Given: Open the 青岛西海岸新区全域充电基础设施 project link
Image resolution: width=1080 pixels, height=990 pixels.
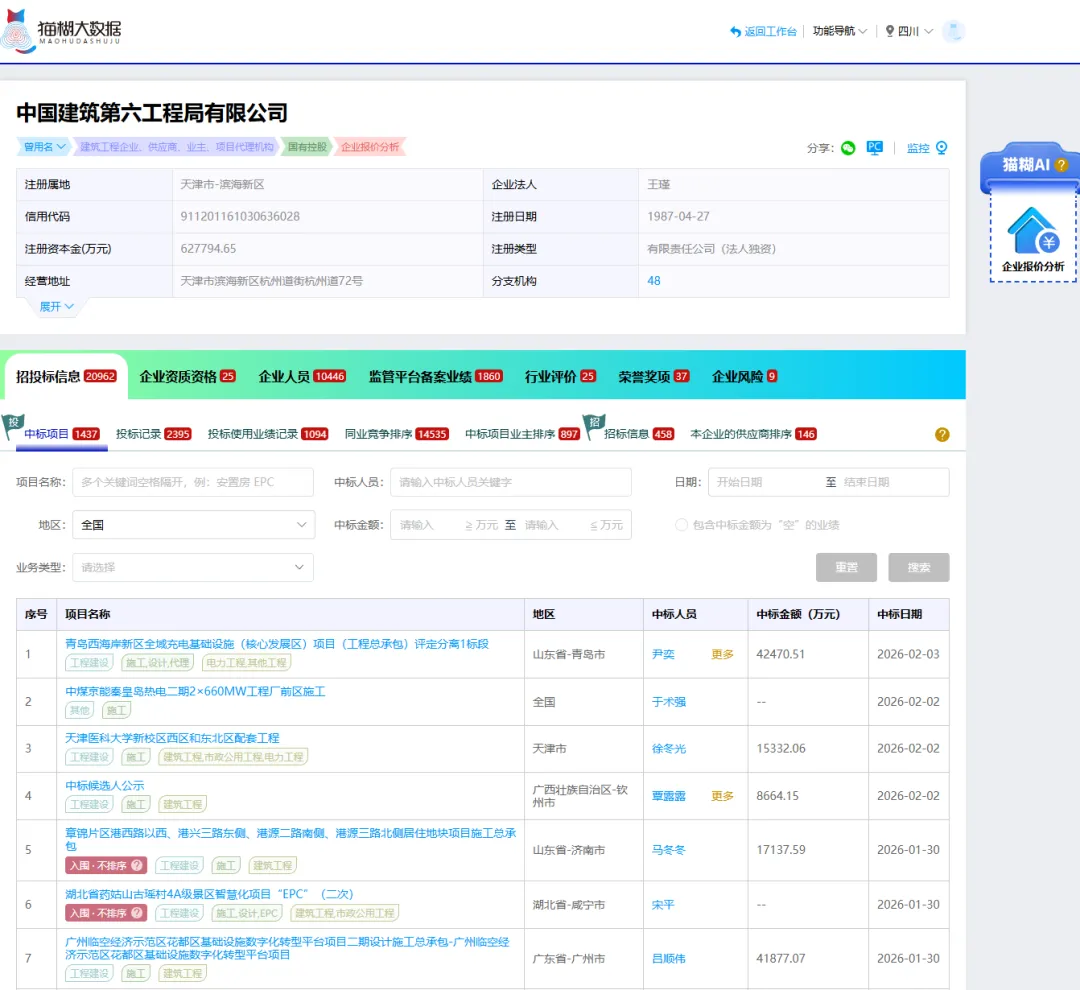Looking at the screenshot, I should 277,644.
